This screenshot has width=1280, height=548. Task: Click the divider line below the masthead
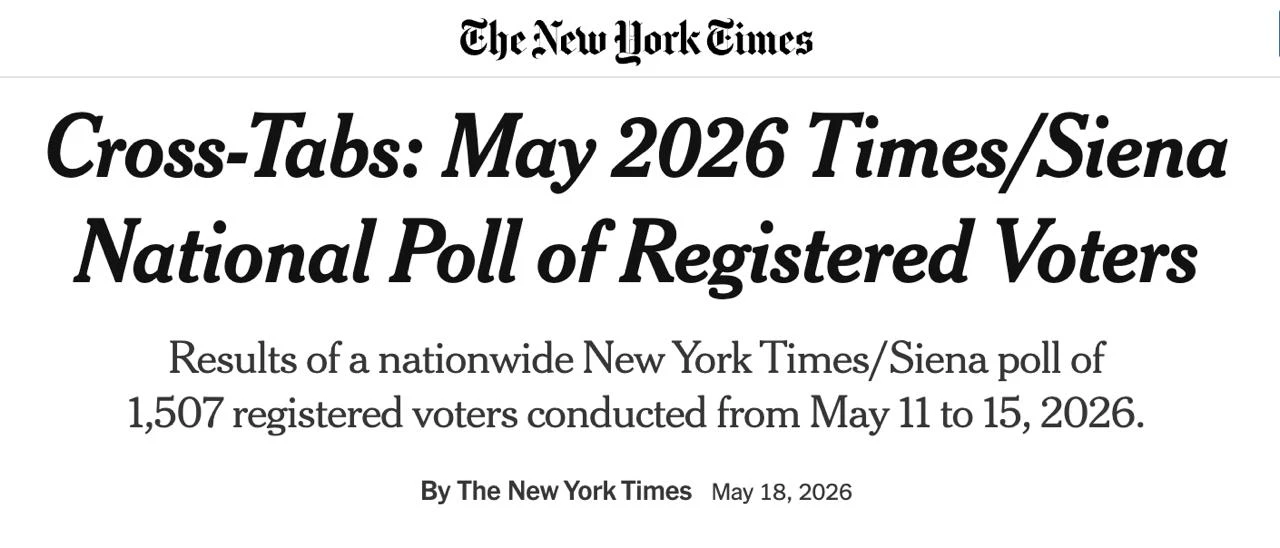pos(640,77)
